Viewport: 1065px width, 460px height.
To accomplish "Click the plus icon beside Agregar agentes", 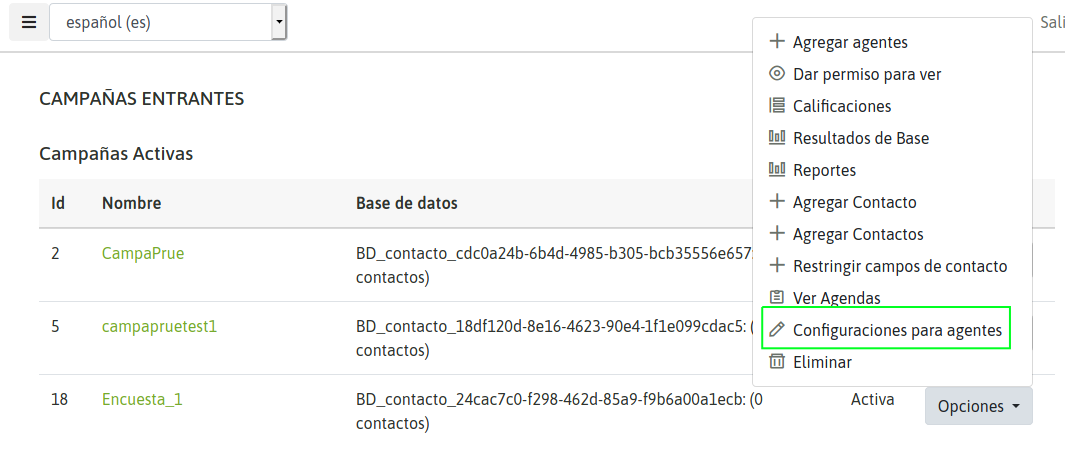I will 777,42.
